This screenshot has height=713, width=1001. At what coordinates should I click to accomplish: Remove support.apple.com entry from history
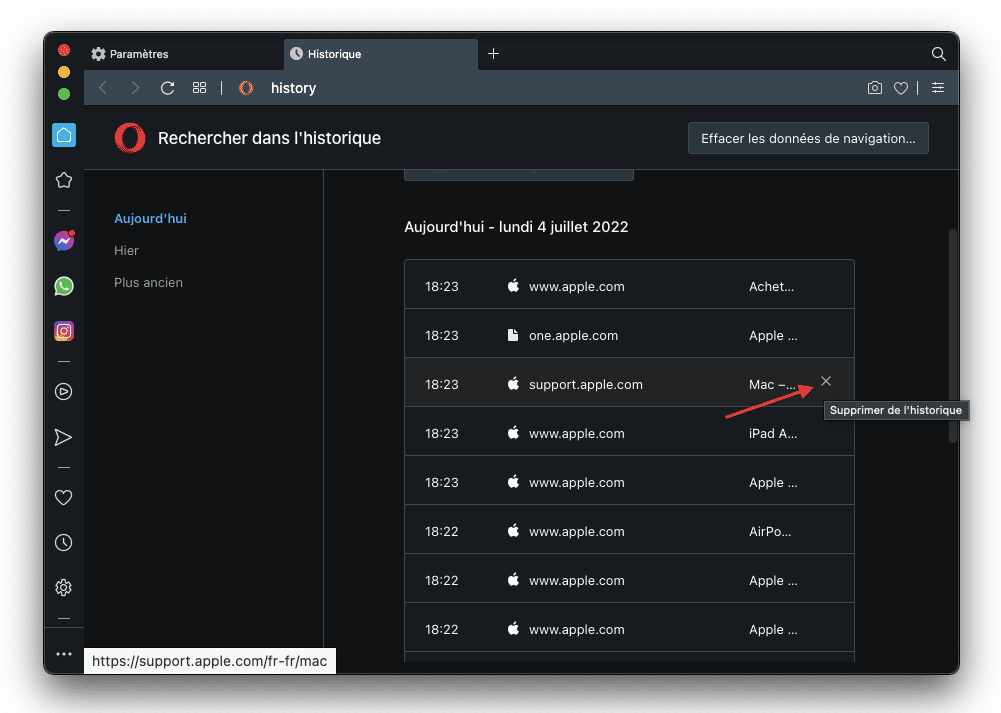[x=826, y=381]
